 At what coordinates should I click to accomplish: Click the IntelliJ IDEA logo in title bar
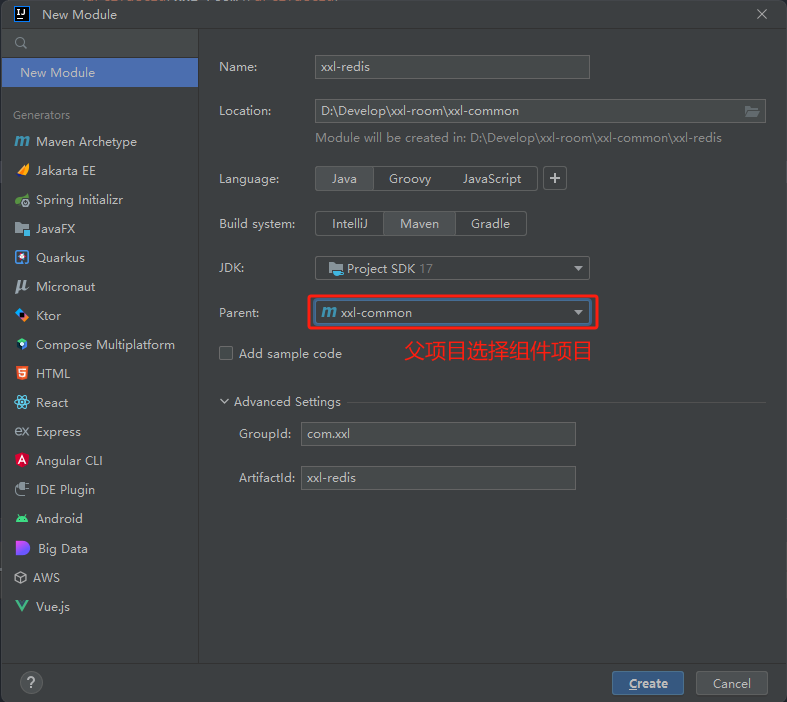point(22,14)
